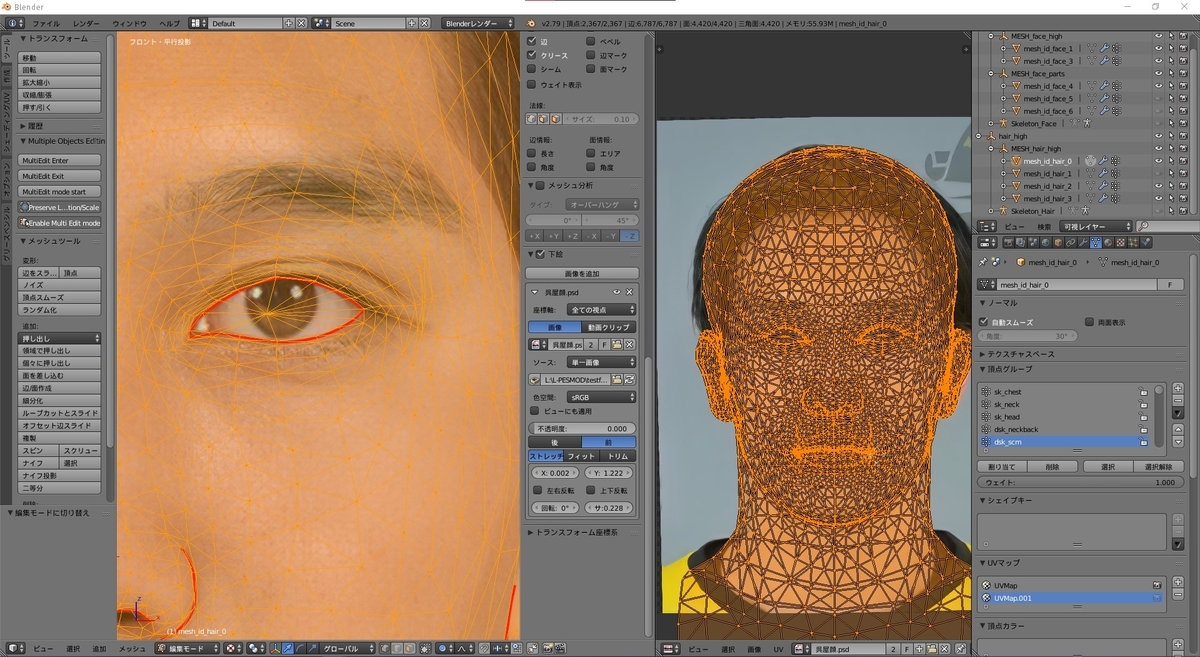This screenshot has height=657, width=1200.
Task: Open the world tab globe icon in Properties
Action: 1046,243
